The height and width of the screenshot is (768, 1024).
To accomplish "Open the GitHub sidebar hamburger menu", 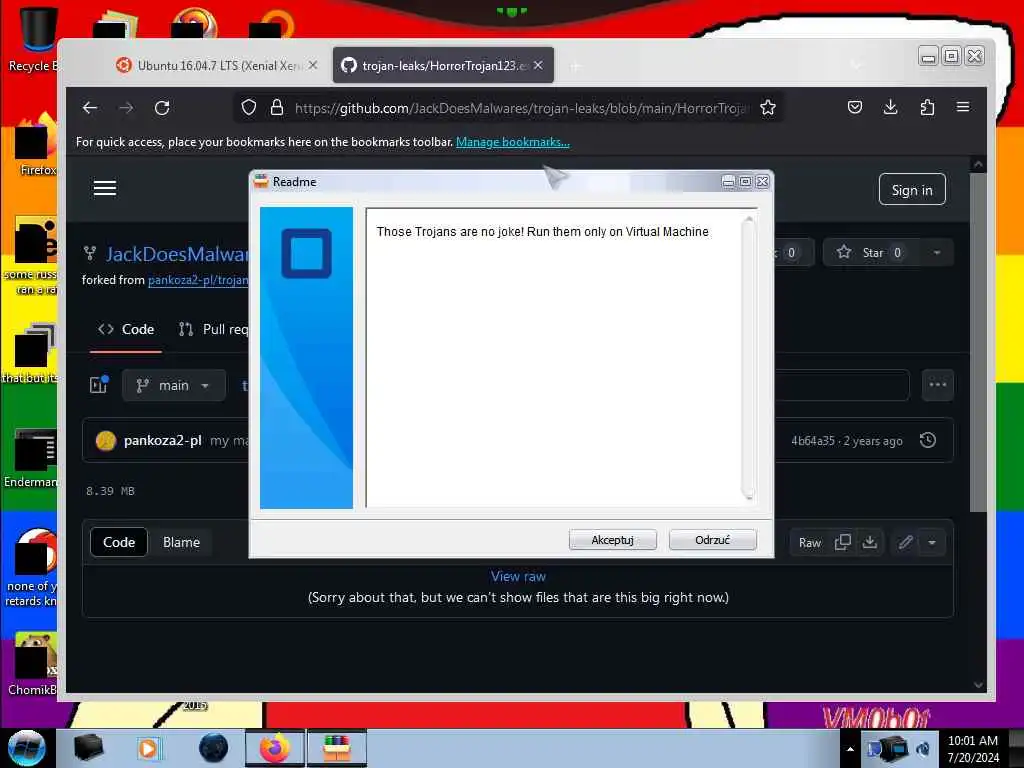I will click(x=104, y=189).
